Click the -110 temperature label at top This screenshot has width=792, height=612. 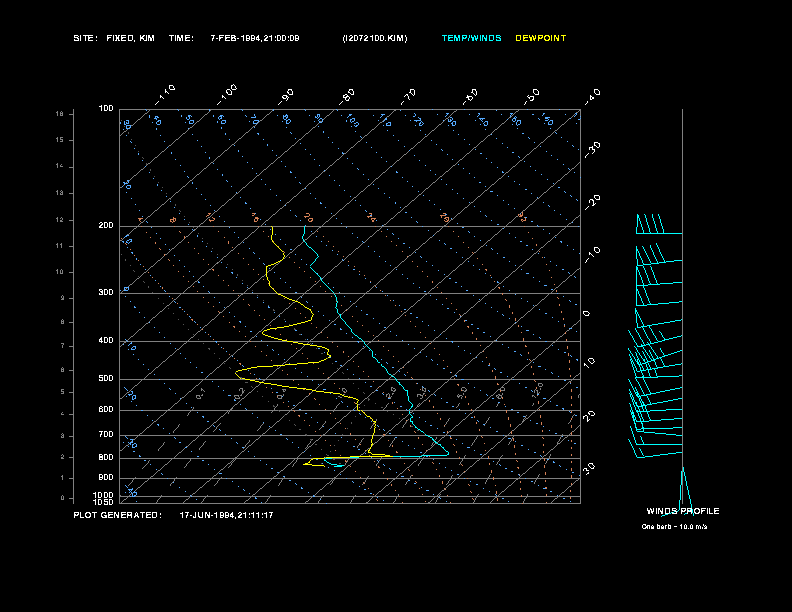[166, 92]
